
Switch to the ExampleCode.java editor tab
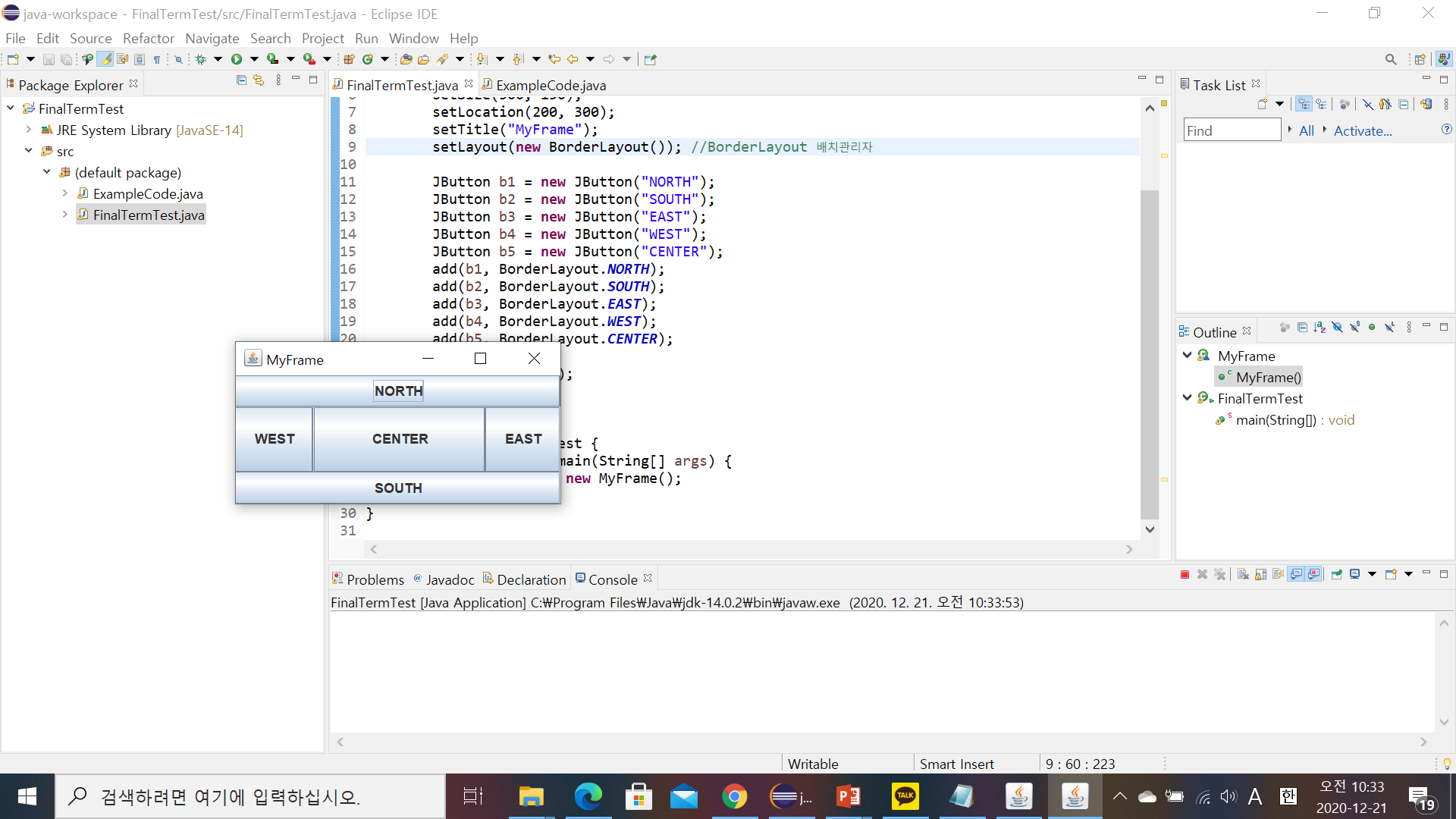(550, 85)
